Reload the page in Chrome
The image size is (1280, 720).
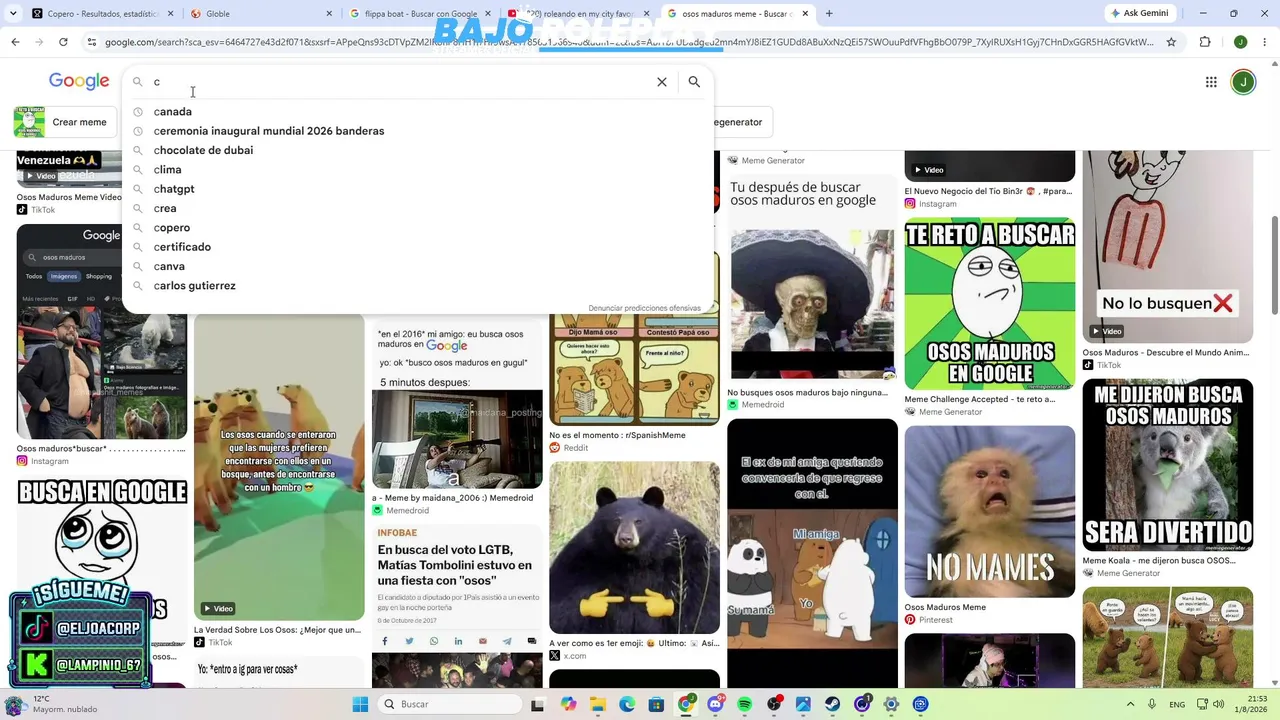pos(63,42)
